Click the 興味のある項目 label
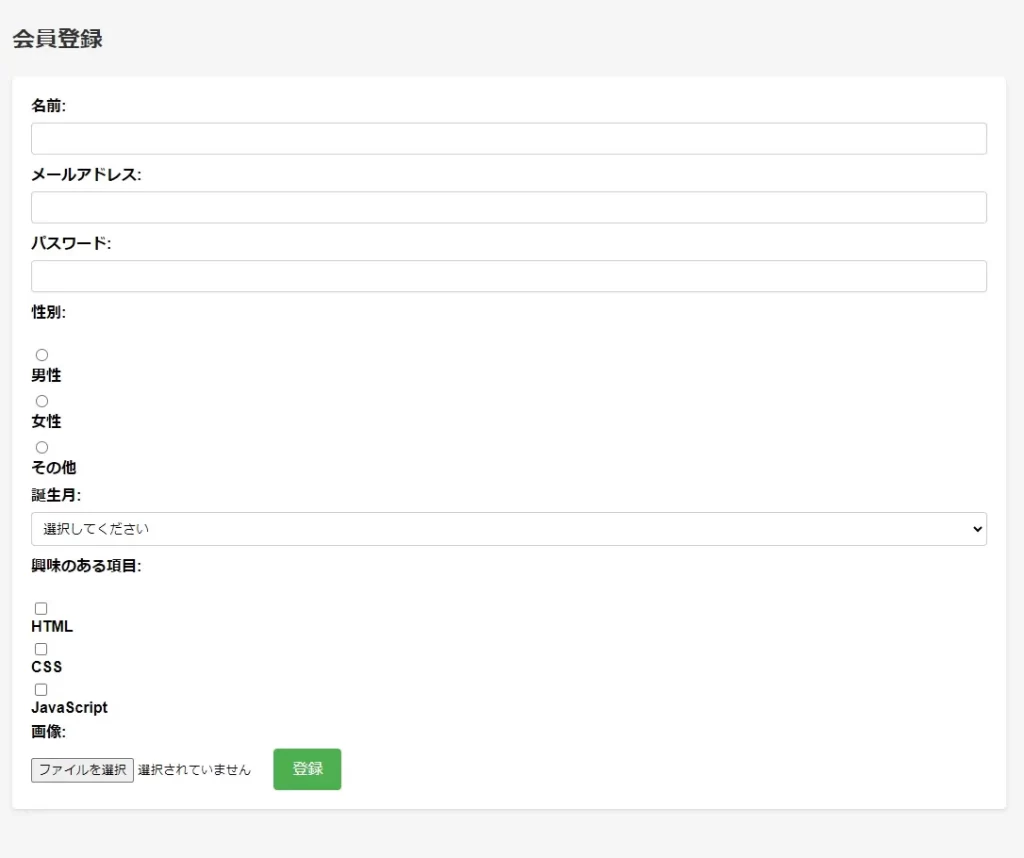The width and height of the screenshot is (1024, 858). (x=86, y=566)
